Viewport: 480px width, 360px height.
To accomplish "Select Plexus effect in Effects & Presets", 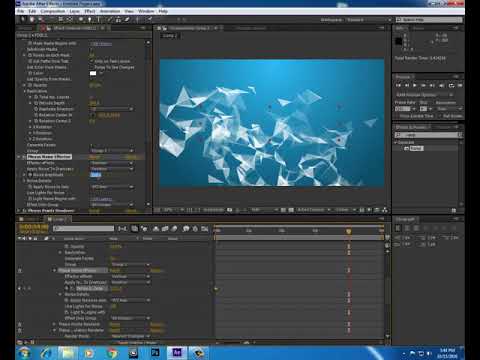I will coord(416,148).
